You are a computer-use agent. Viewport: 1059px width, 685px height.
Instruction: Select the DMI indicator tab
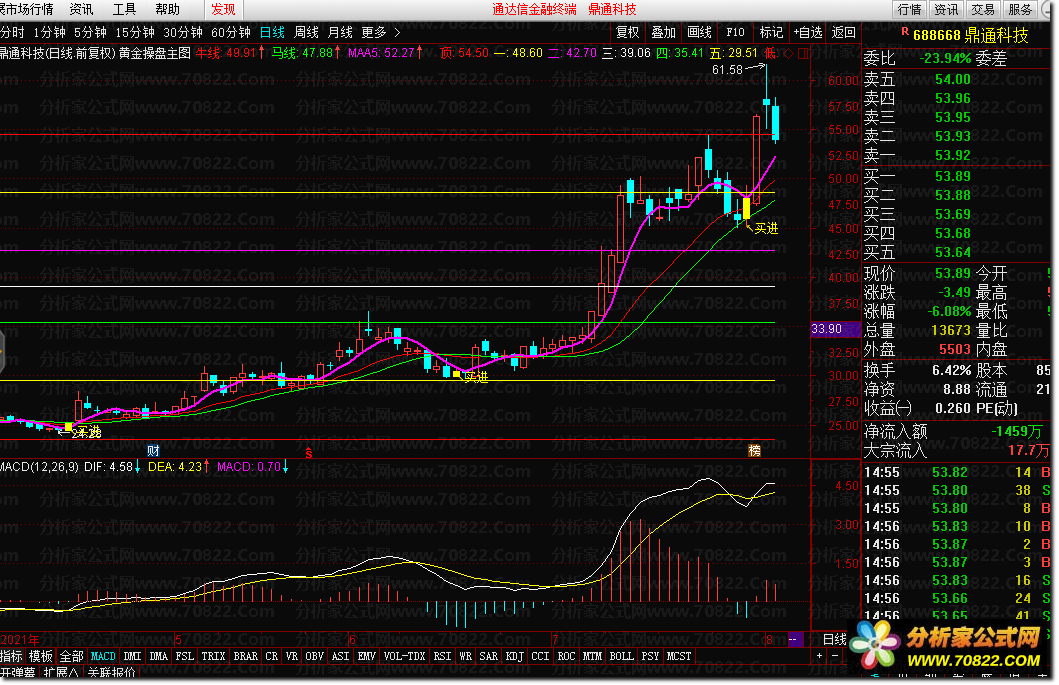click(132, 656)
